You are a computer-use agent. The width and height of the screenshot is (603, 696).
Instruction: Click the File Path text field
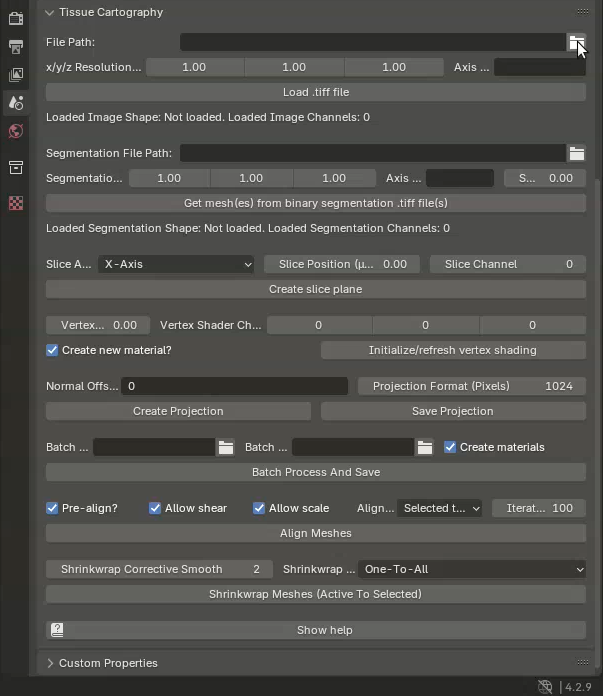372,42
